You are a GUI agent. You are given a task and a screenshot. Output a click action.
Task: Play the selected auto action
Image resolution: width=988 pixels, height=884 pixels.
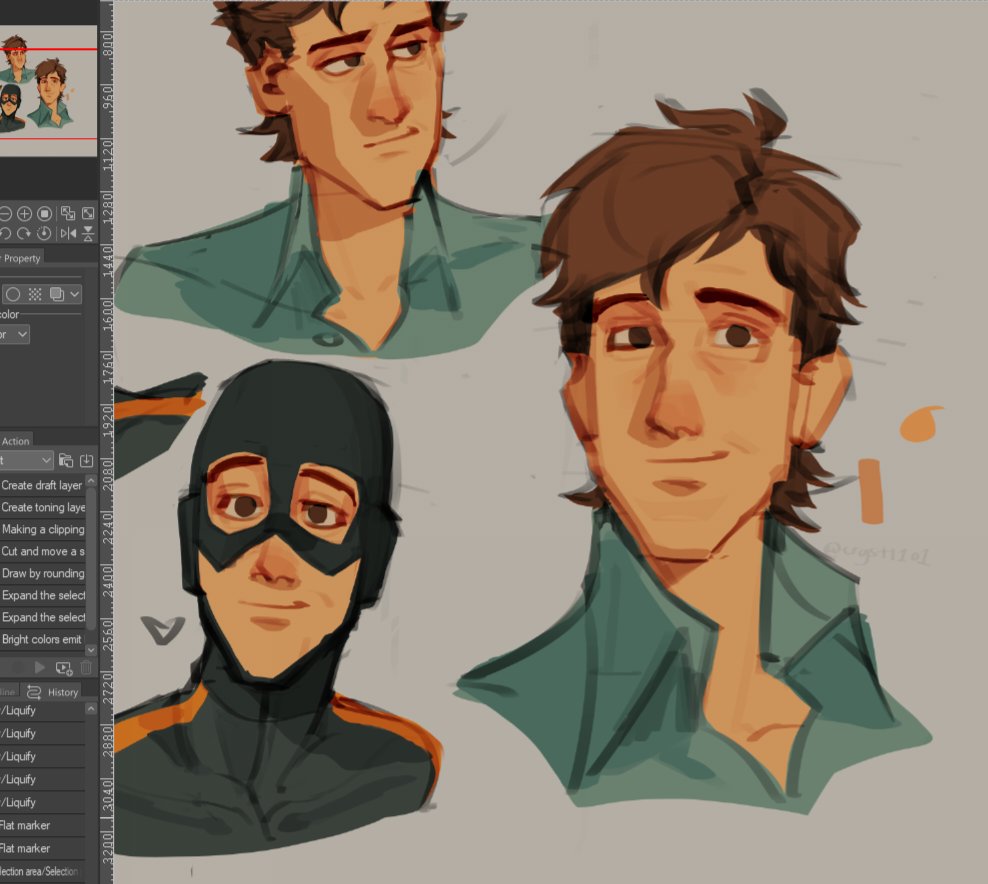[x=40, y=667]
